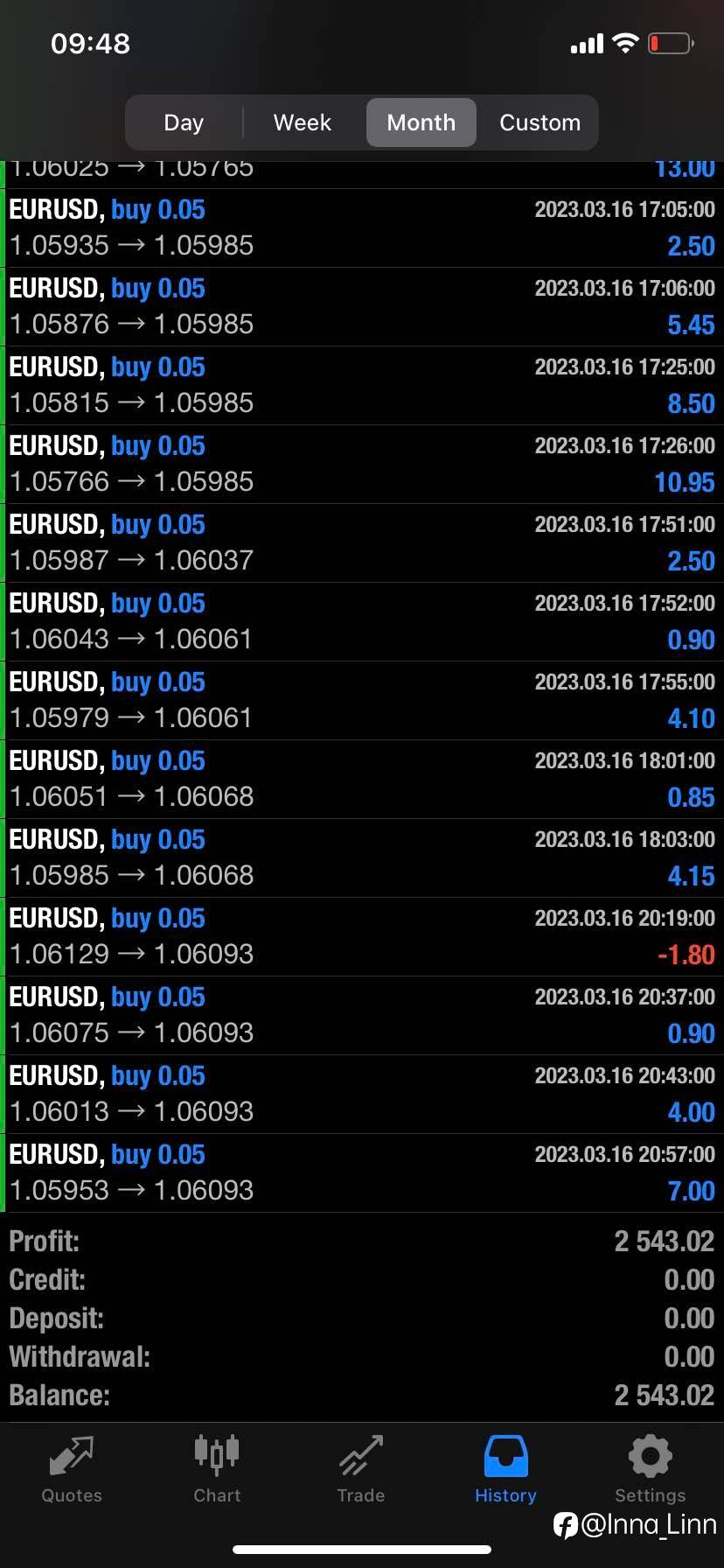Open the EURUSD trade with 10.95 profit

(362, 464)
